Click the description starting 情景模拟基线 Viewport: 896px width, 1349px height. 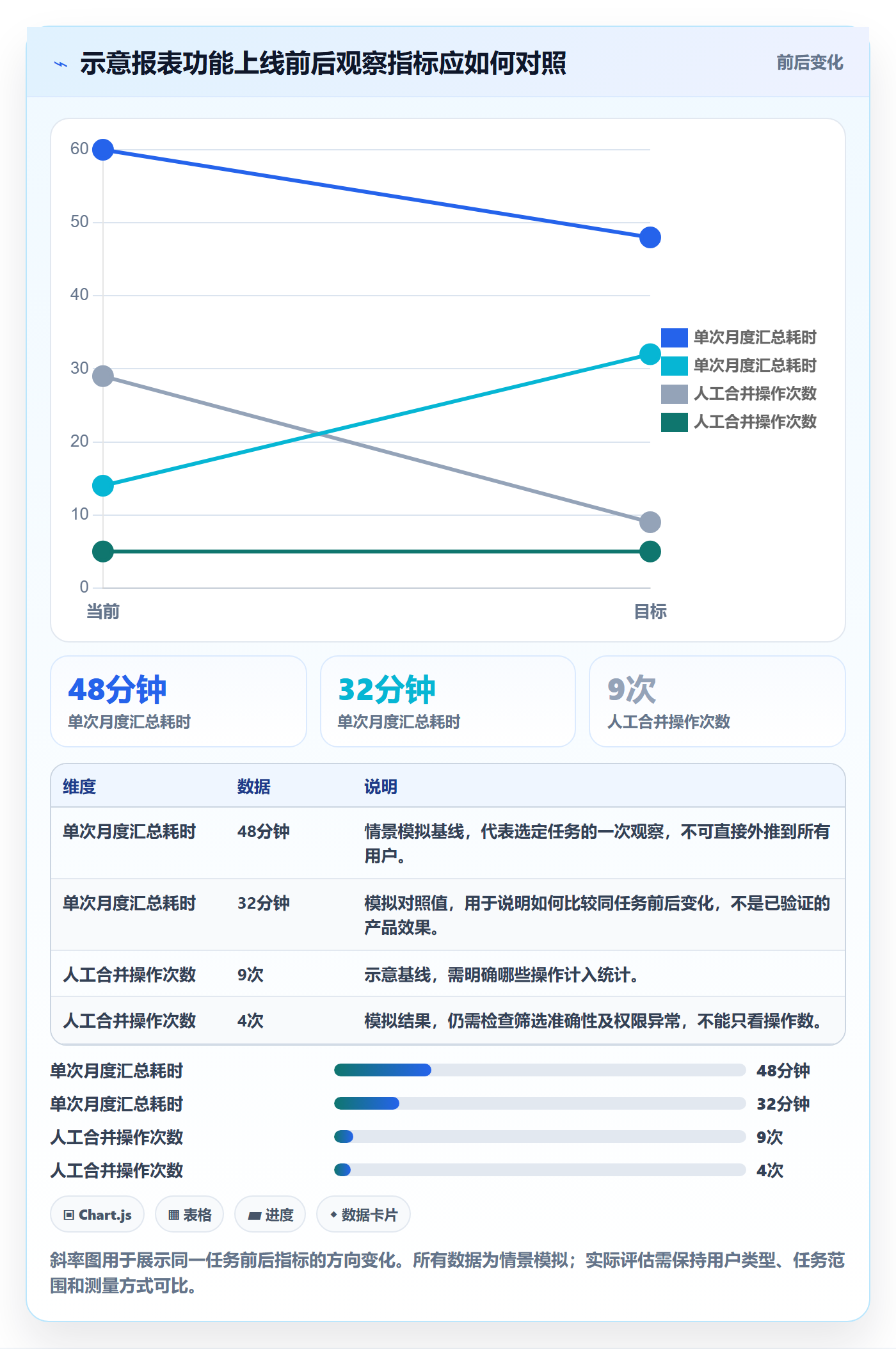click(x=597, y=843)
